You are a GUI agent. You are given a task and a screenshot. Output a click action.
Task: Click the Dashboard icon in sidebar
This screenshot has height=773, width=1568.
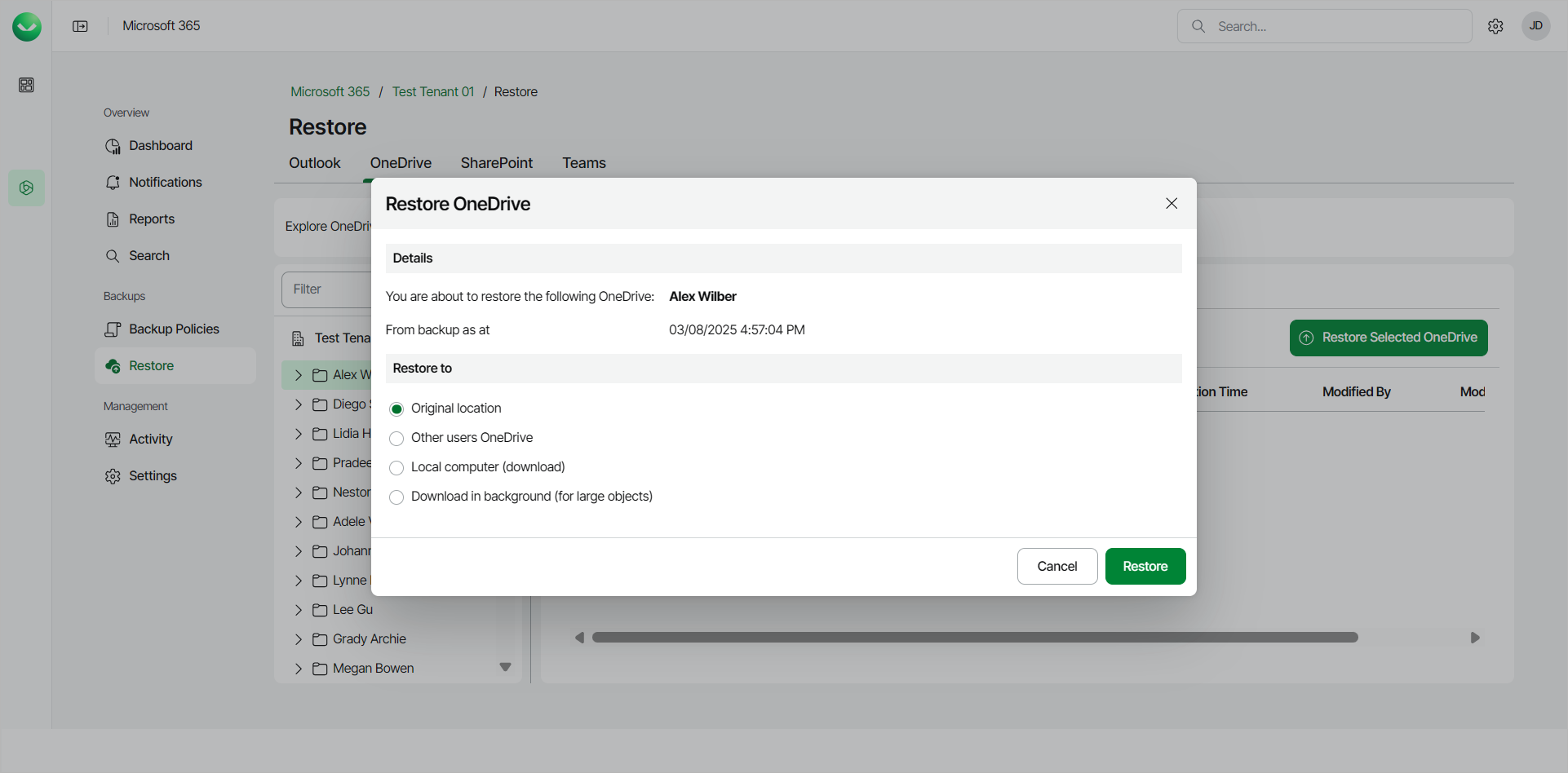[x=113, y=146]
